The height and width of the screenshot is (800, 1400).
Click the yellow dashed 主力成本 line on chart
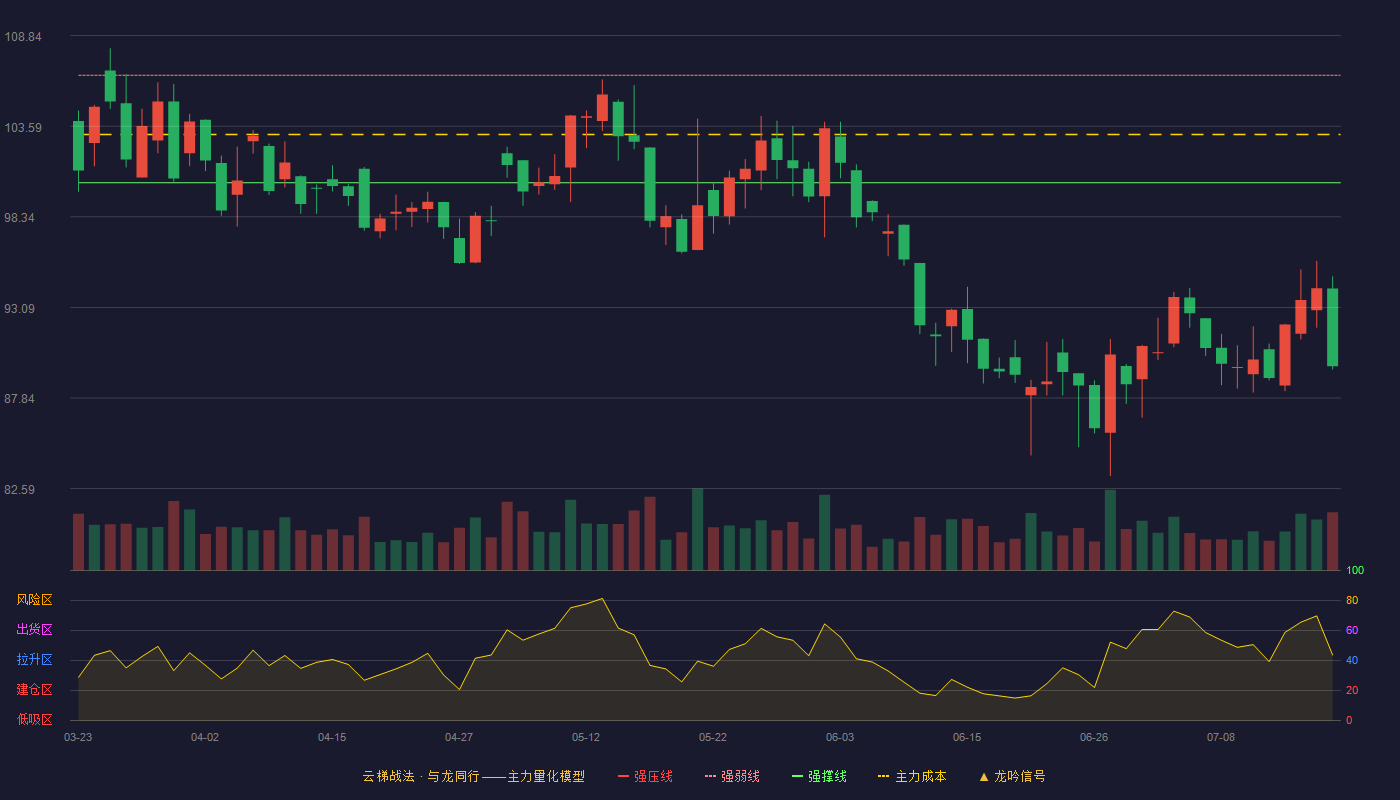point(709,134)
